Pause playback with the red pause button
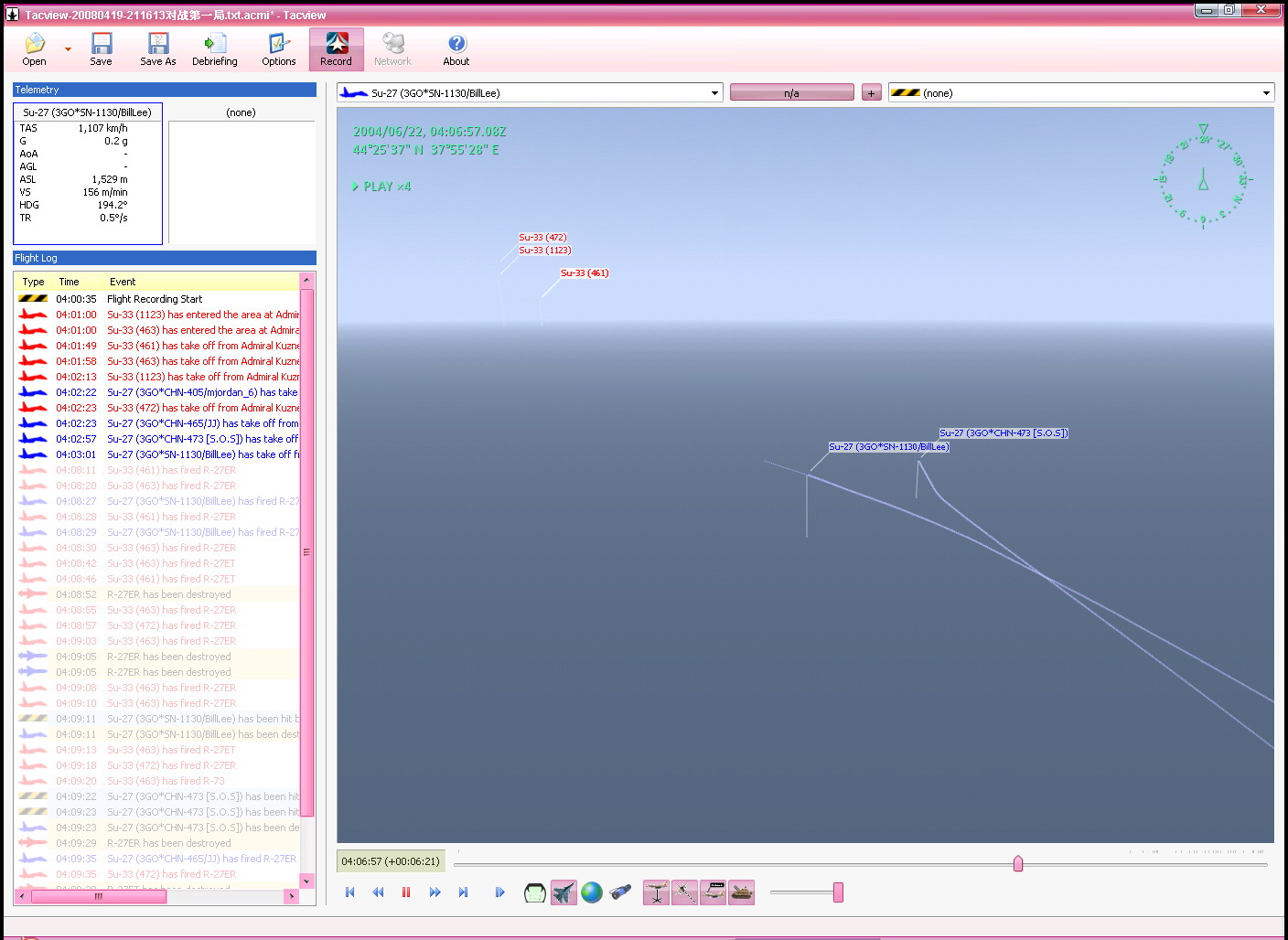The image size is (1288, 940). [x=406, y=892]
